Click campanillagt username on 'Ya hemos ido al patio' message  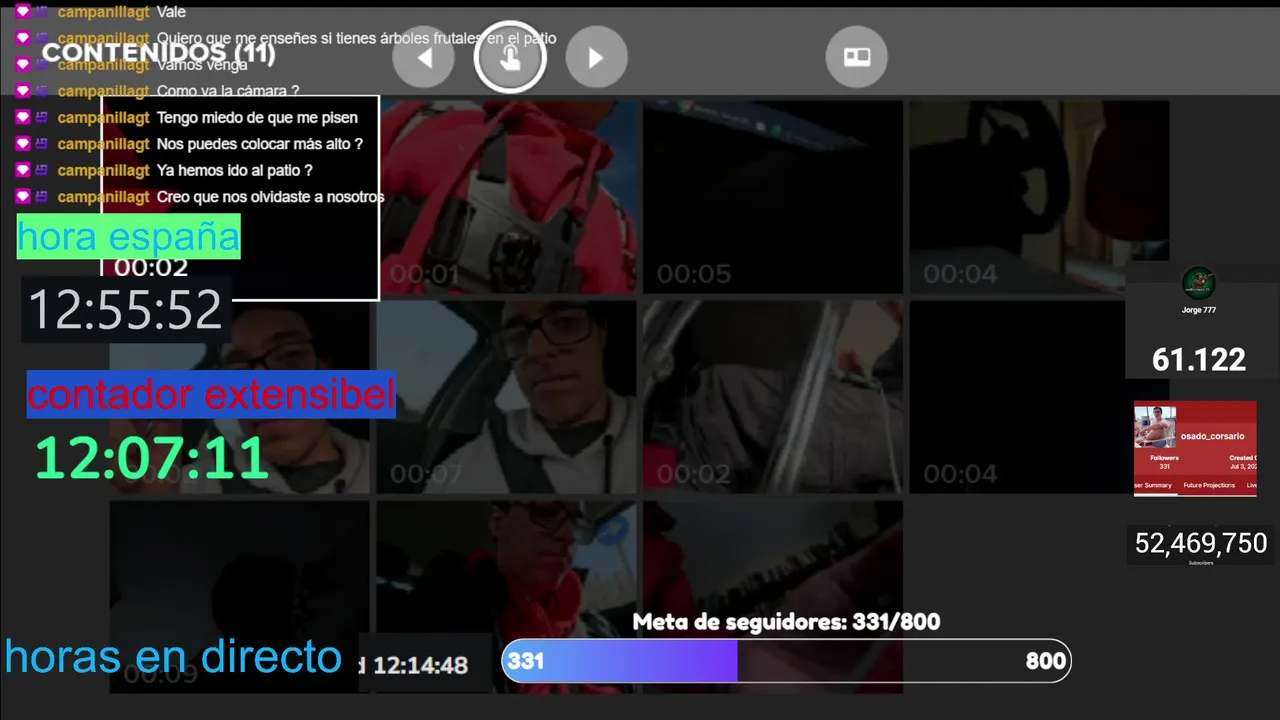point(104,170)
